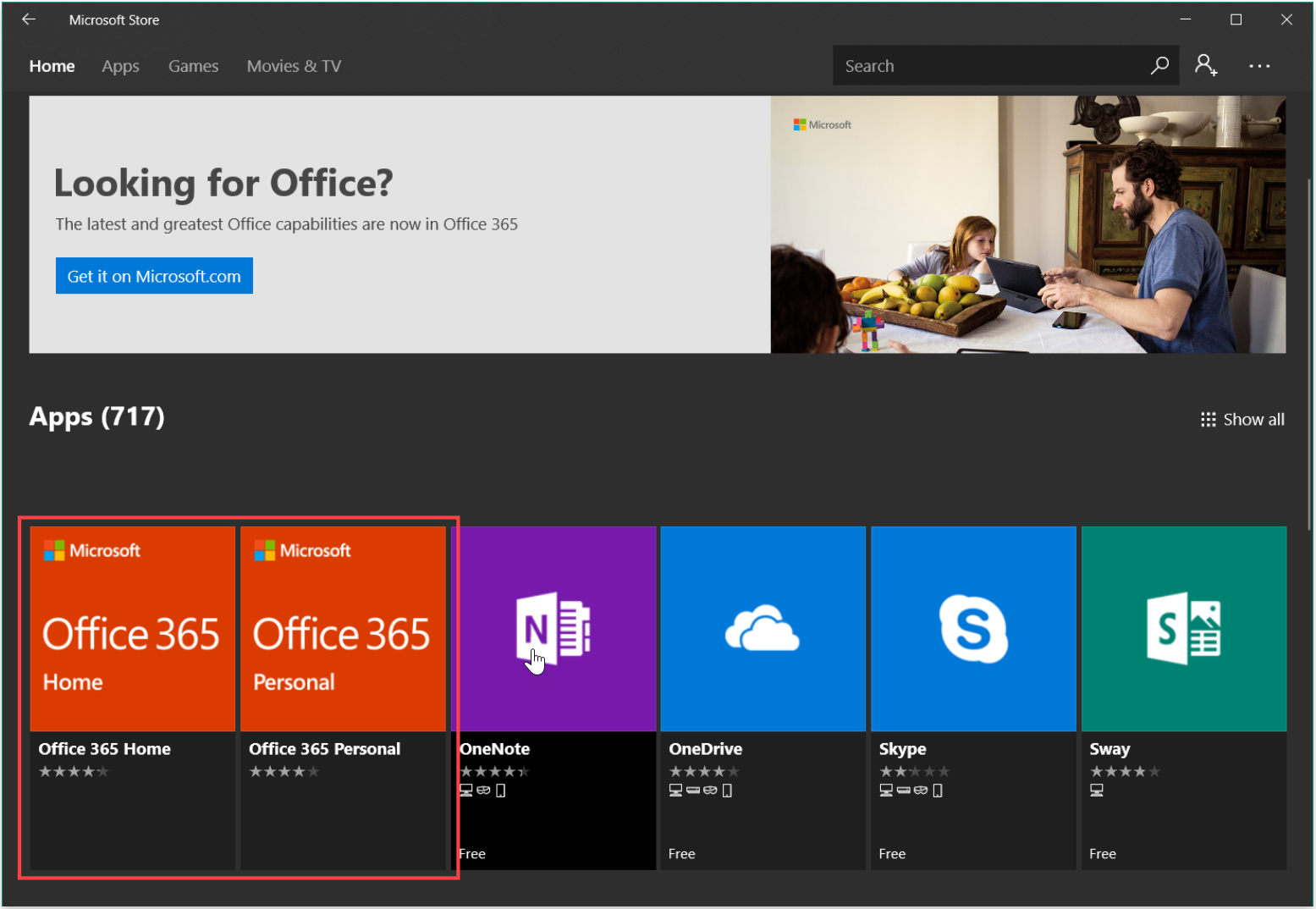Click the Show all grid icon

pyautogui.click(x=1208, y=420)
